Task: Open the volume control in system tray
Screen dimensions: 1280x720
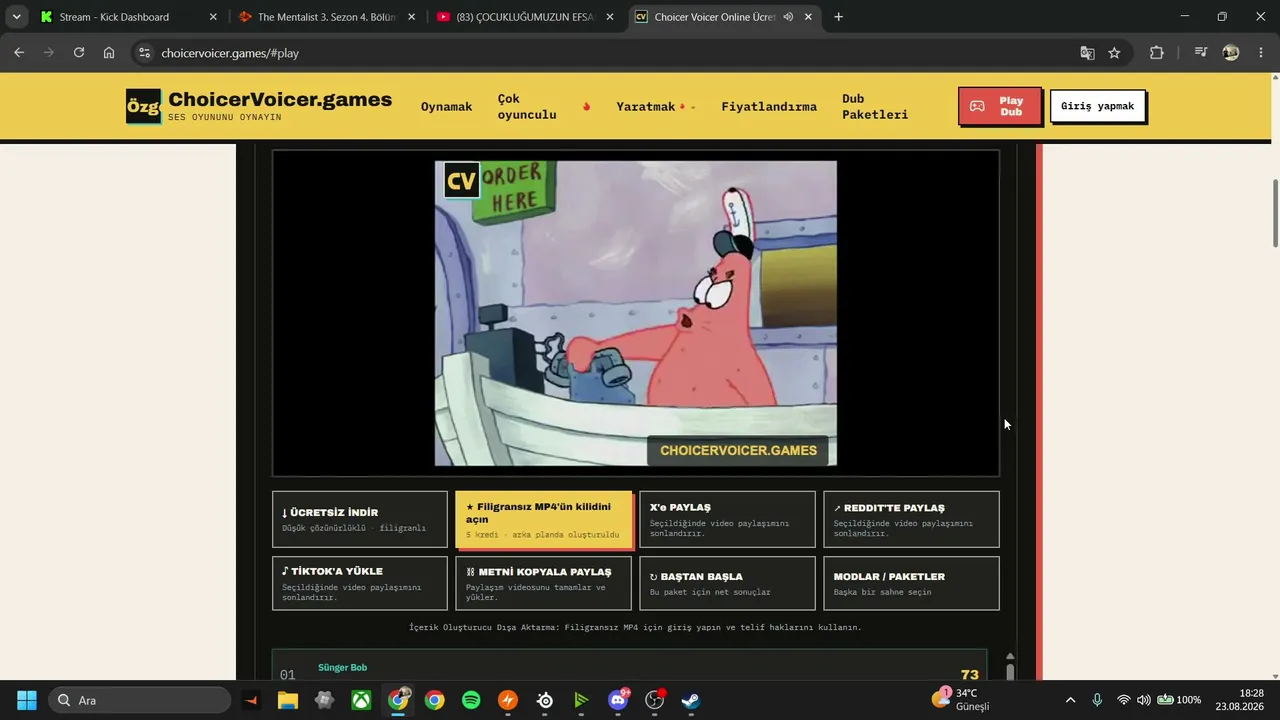Action: click(1143, 700)
